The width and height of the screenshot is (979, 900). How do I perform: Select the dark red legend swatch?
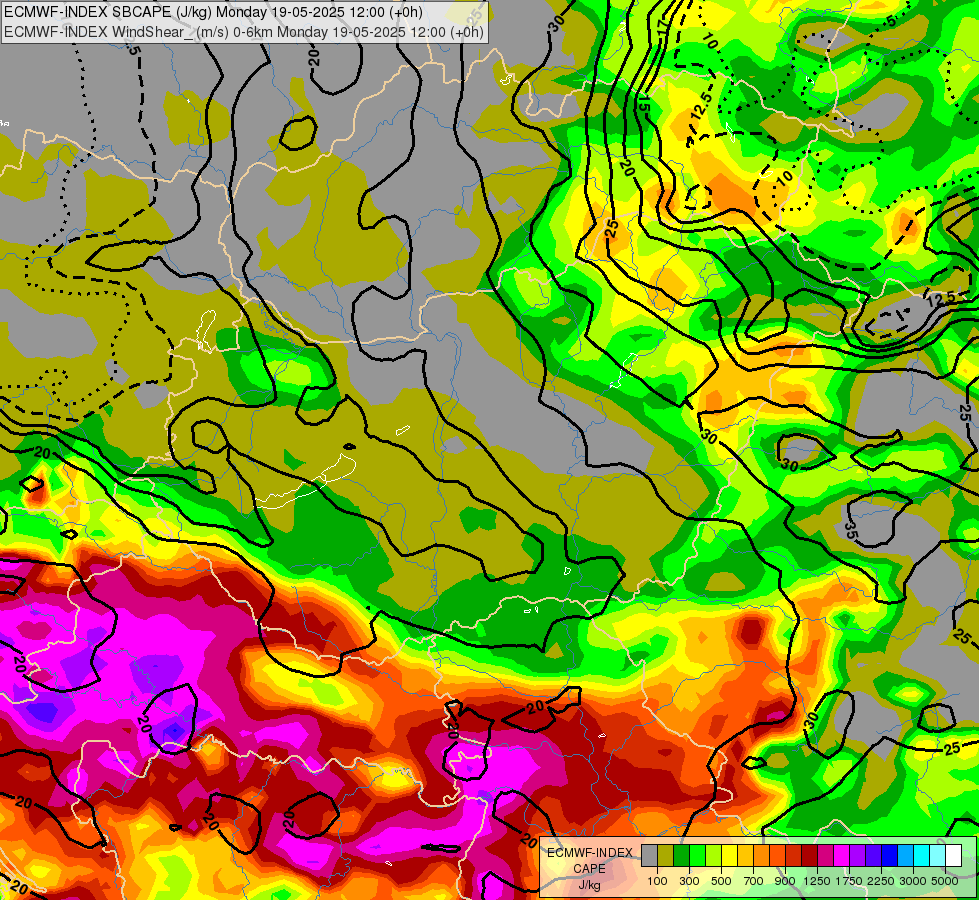pos(809,856)
